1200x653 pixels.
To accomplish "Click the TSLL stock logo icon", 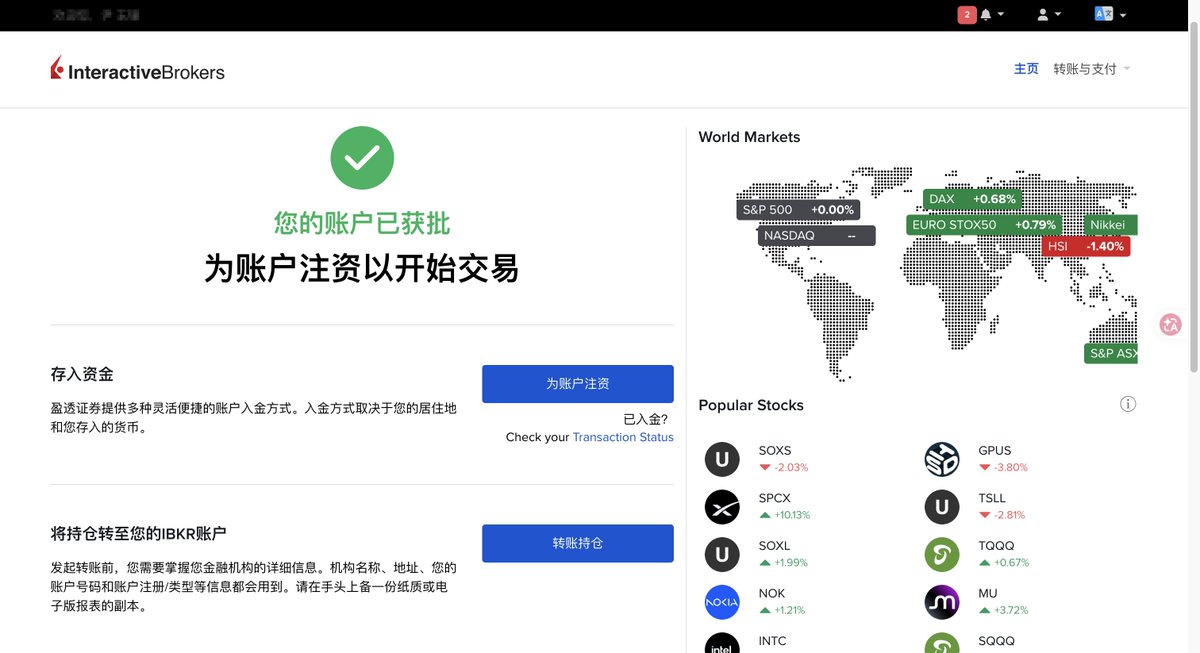I will (x=942, y=507).
